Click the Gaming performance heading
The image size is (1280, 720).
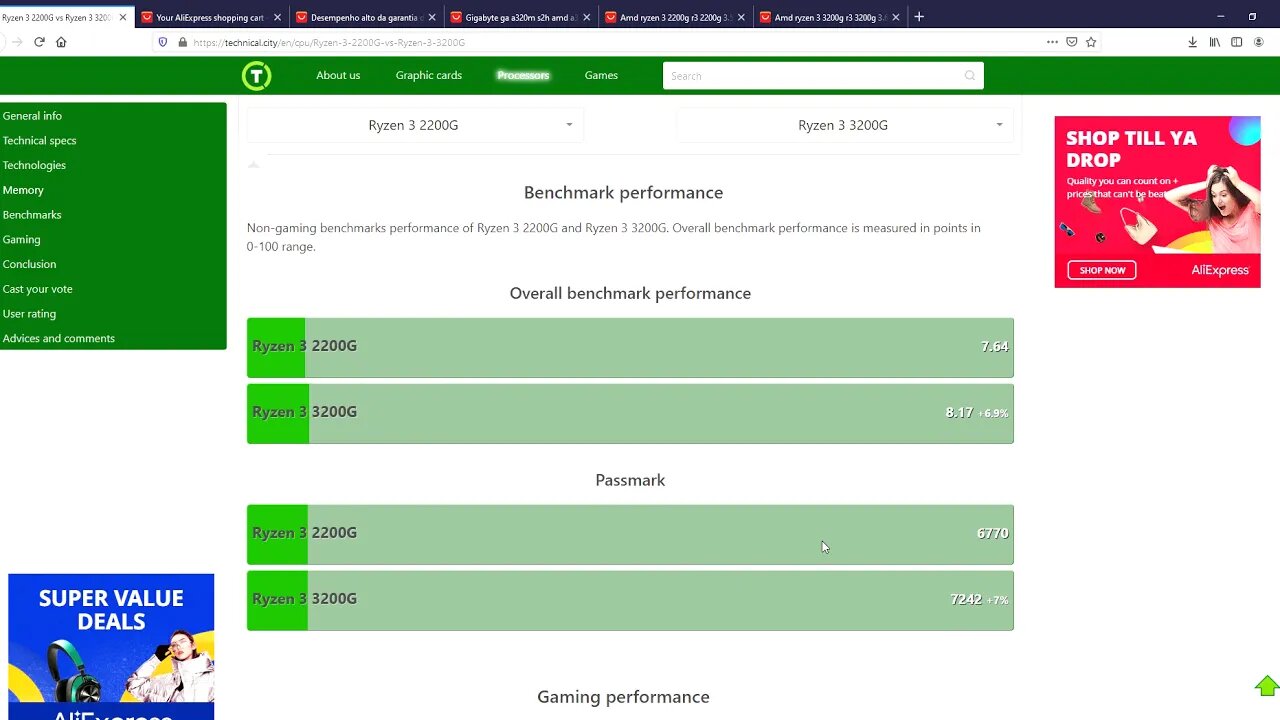623,697
